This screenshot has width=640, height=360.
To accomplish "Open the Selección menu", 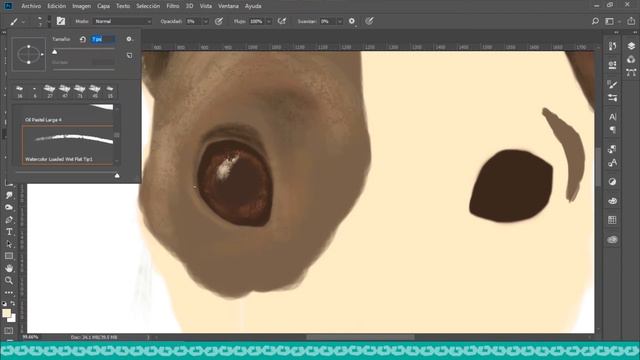I will tap(148, 6).
